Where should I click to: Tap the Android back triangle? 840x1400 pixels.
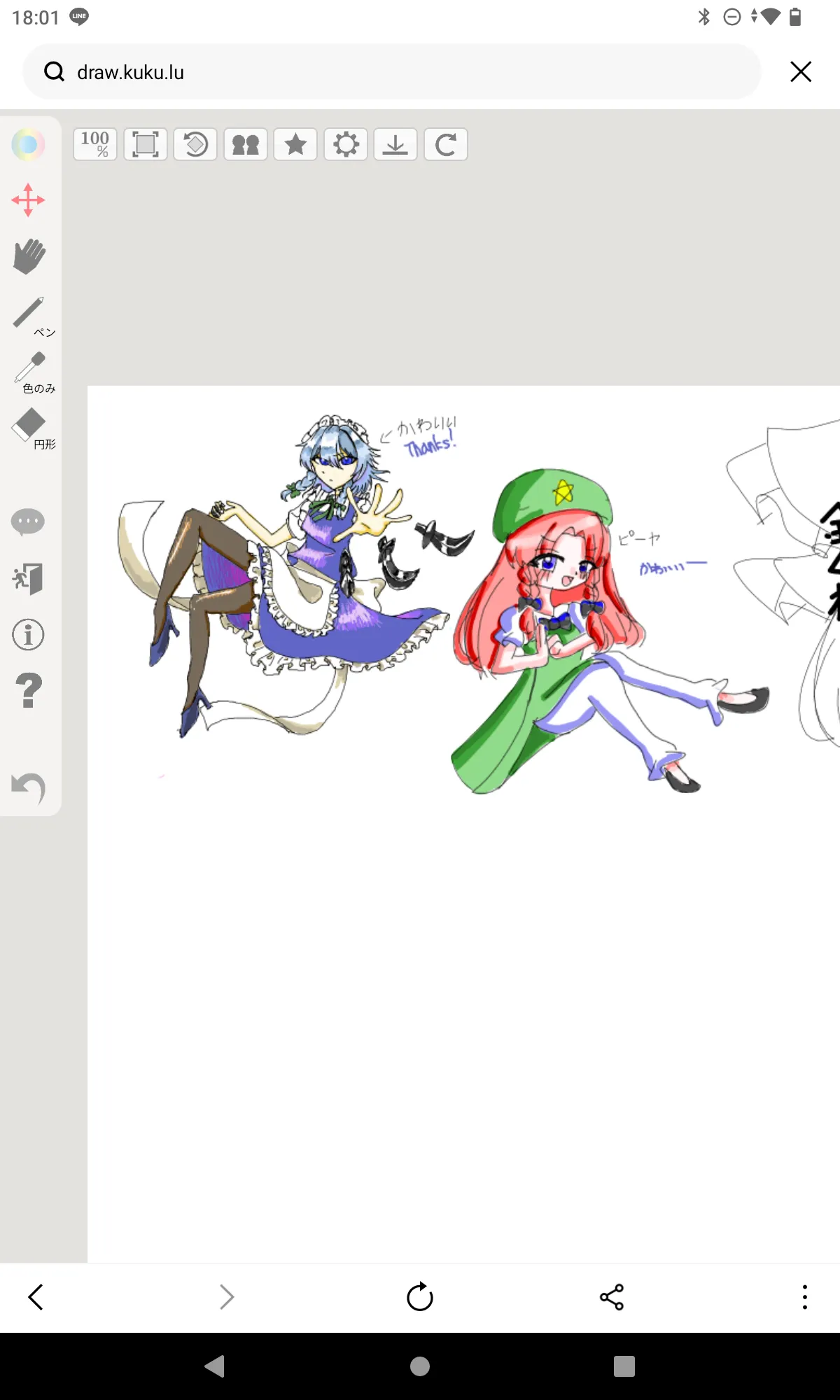pos(214,1366)
